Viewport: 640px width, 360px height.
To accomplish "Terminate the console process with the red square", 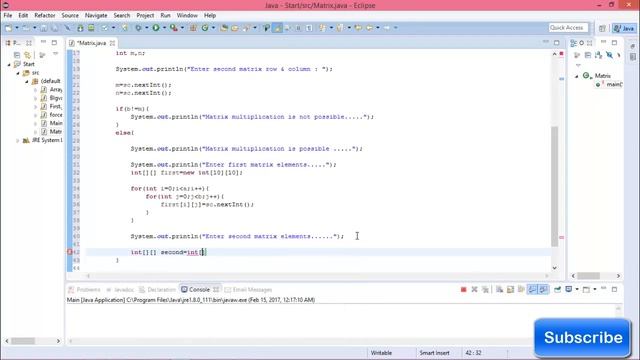I will pyautogui.click(x=463, y=289).
